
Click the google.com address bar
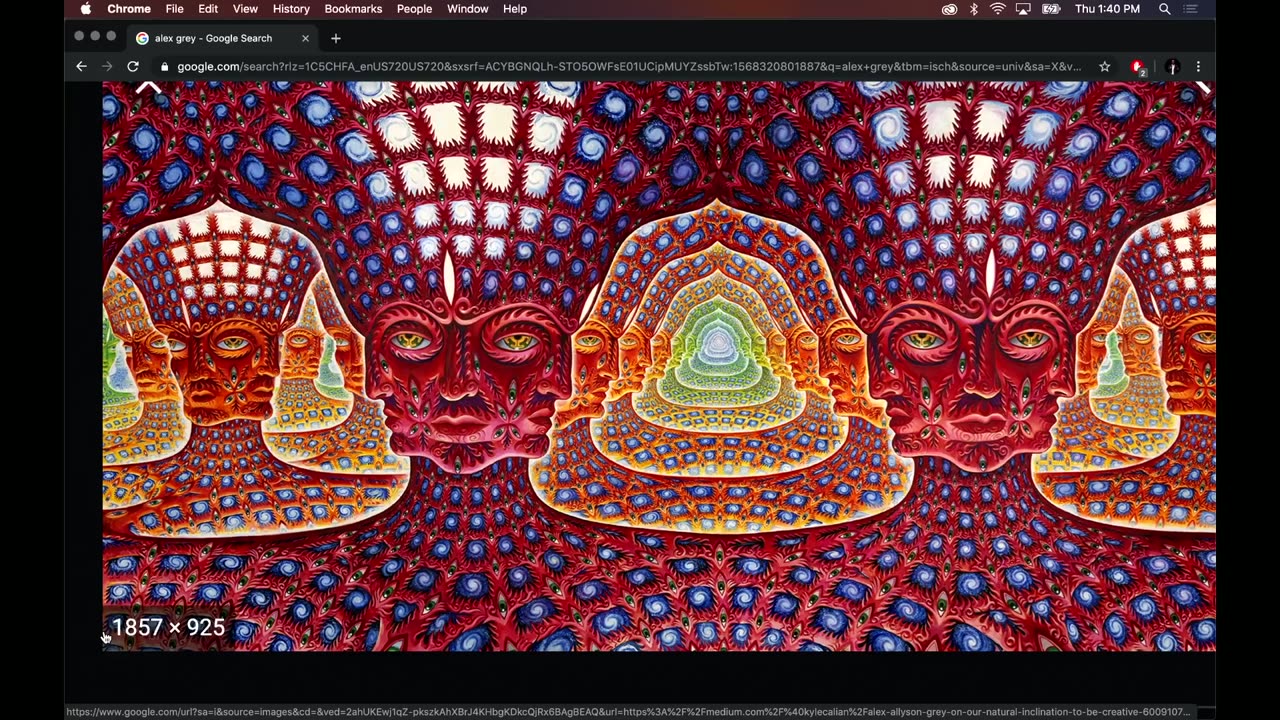click(x=628, y=67)
